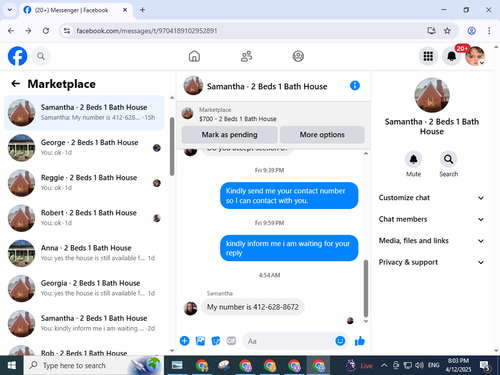Click the browser address bar URL
This screenshot has width=500, height=375.
coord(147,31)
